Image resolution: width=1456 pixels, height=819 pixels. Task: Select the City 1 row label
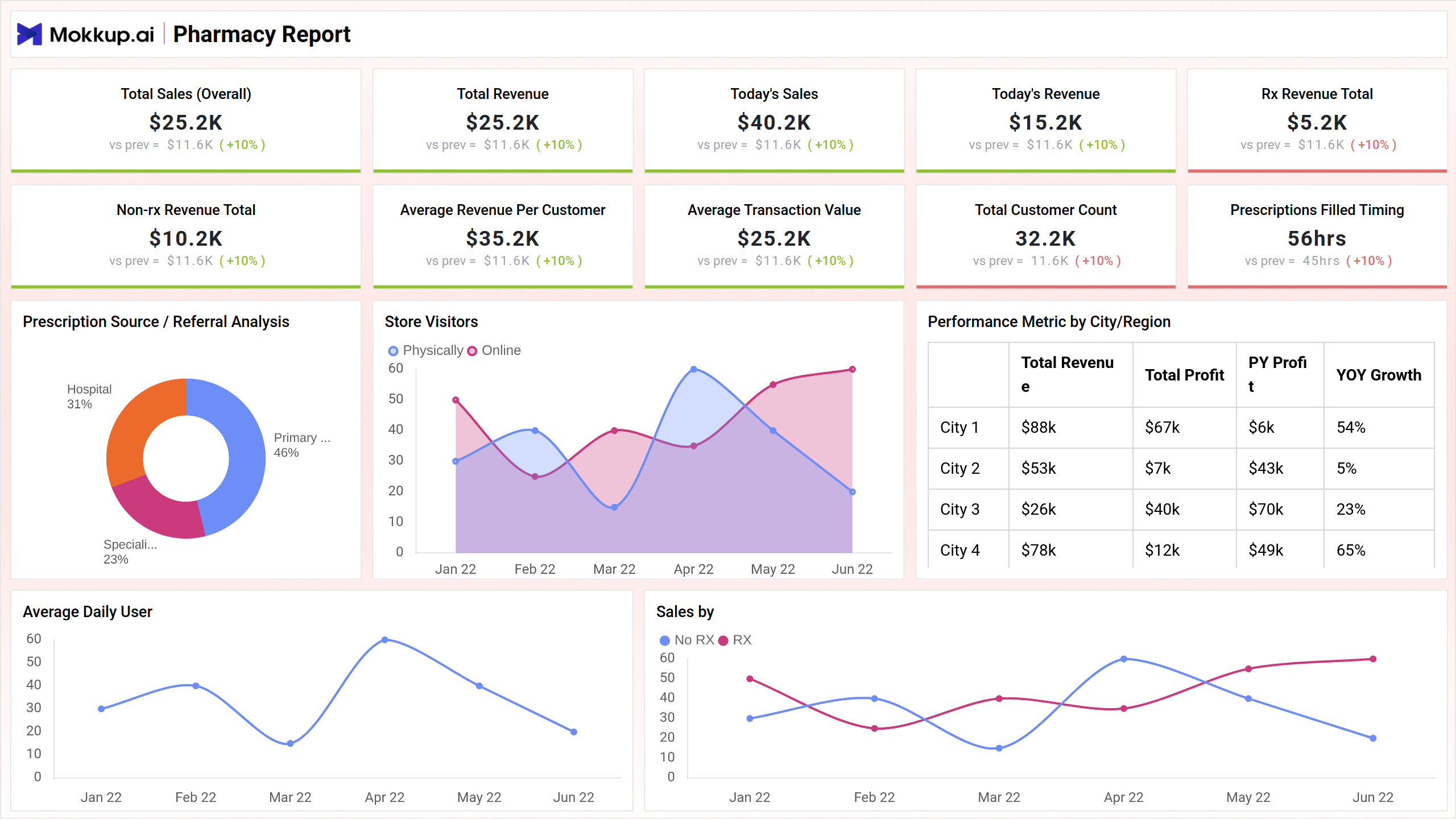pos(959,427)
